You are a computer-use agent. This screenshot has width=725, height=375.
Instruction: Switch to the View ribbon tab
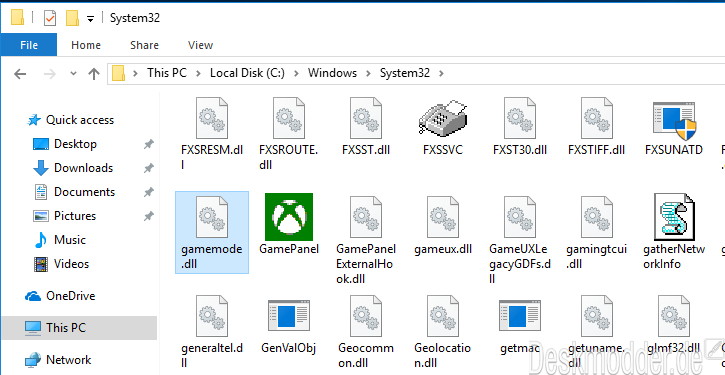(200, 45)
